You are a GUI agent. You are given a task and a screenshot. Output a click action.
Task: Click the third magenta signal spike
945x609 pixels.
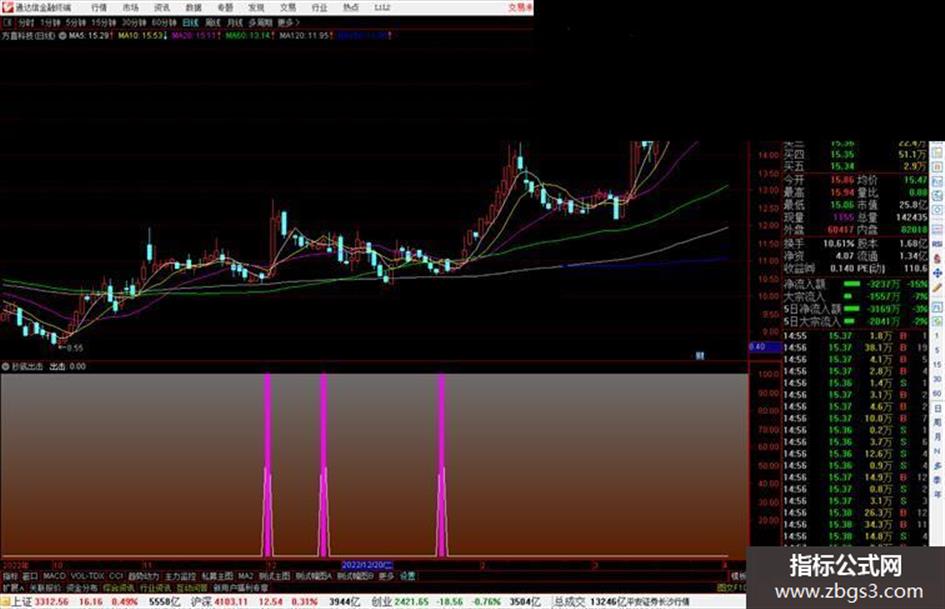[x=442, y=464]
